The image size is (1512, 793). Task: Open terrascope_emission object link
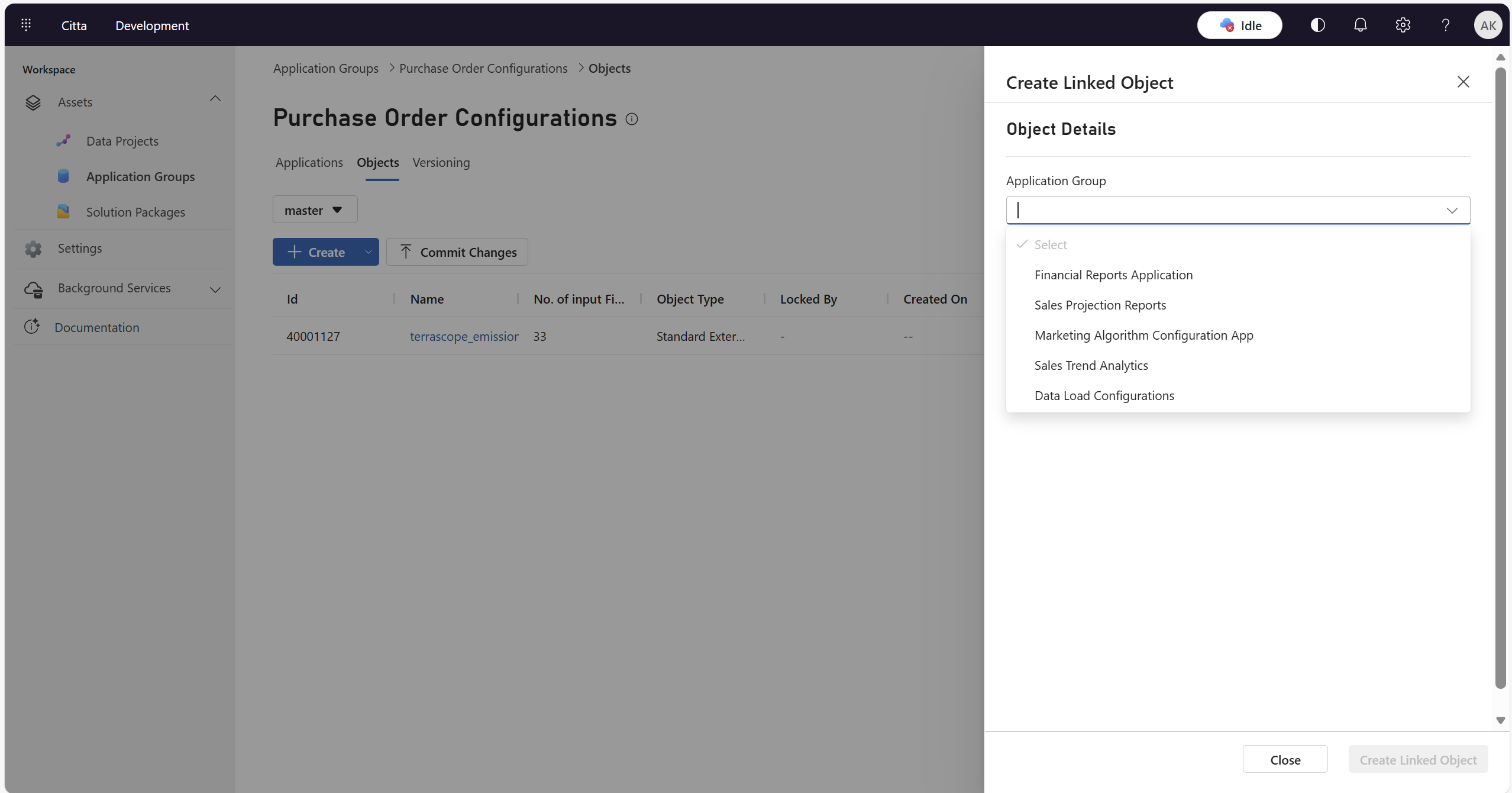(464, 336)
